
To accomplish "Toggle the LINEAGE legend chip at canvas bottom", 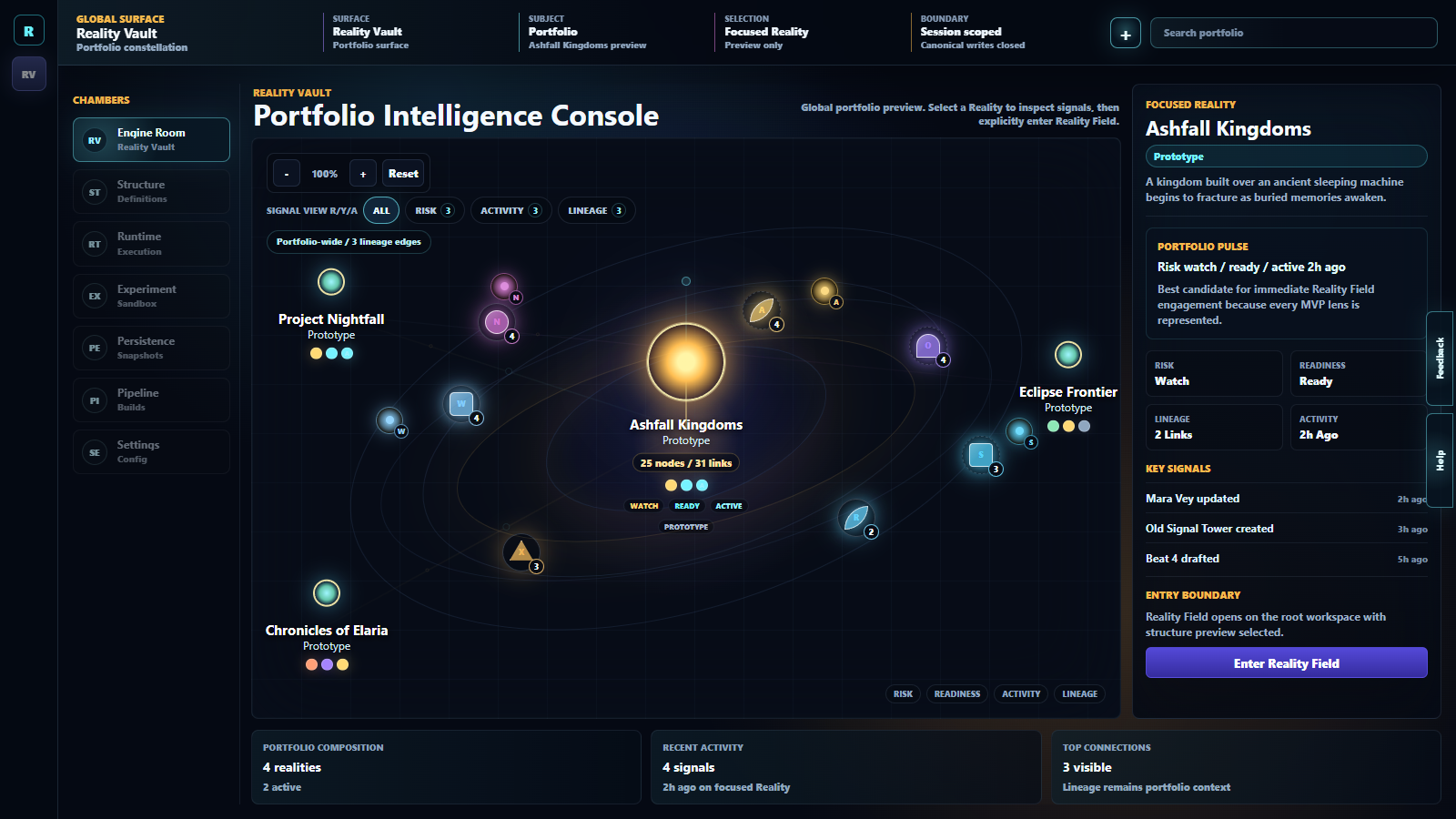I will point(1080,694).
